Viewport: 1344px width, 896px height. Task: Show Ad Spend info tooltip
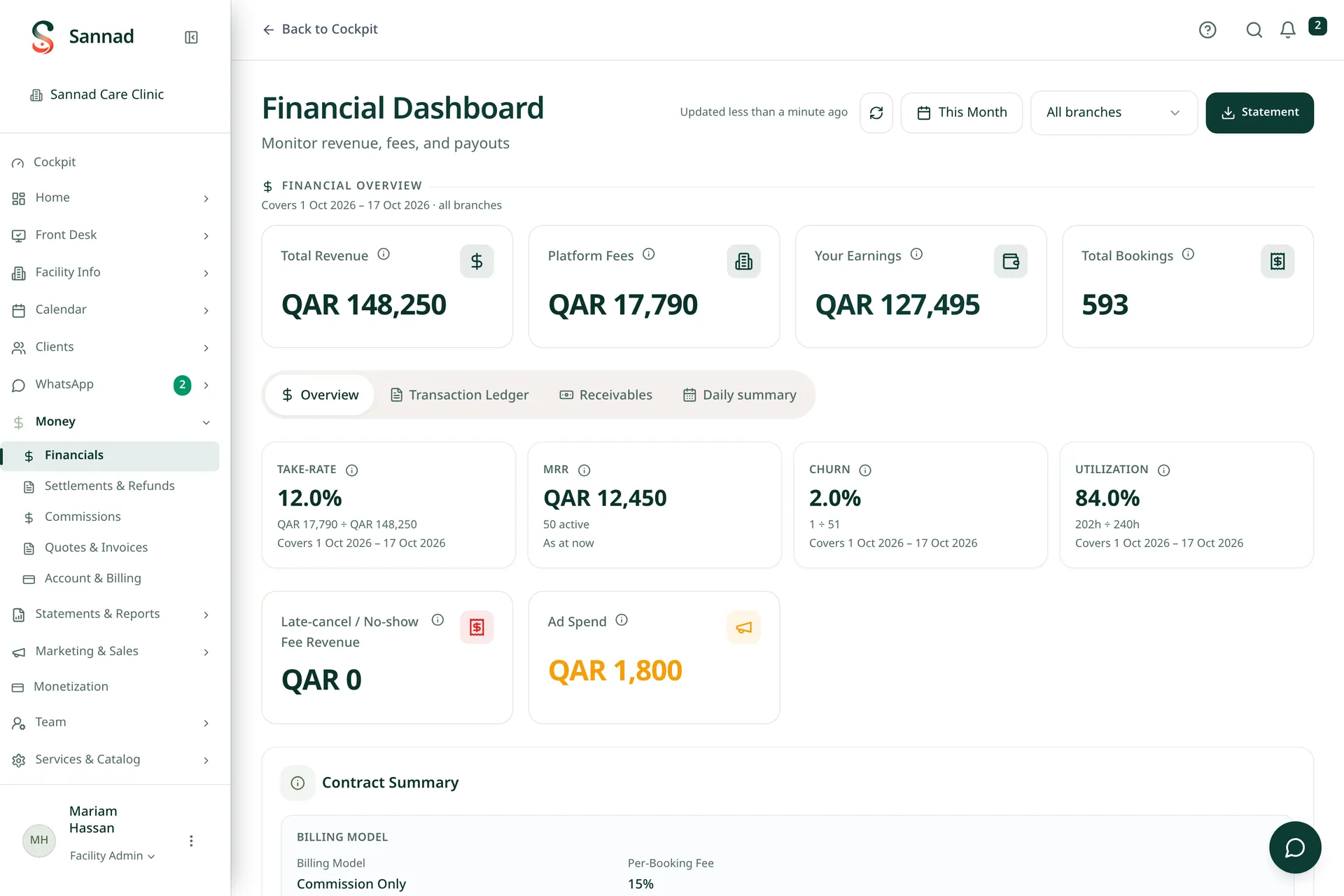pyautogui.click(x=622, y=620)
